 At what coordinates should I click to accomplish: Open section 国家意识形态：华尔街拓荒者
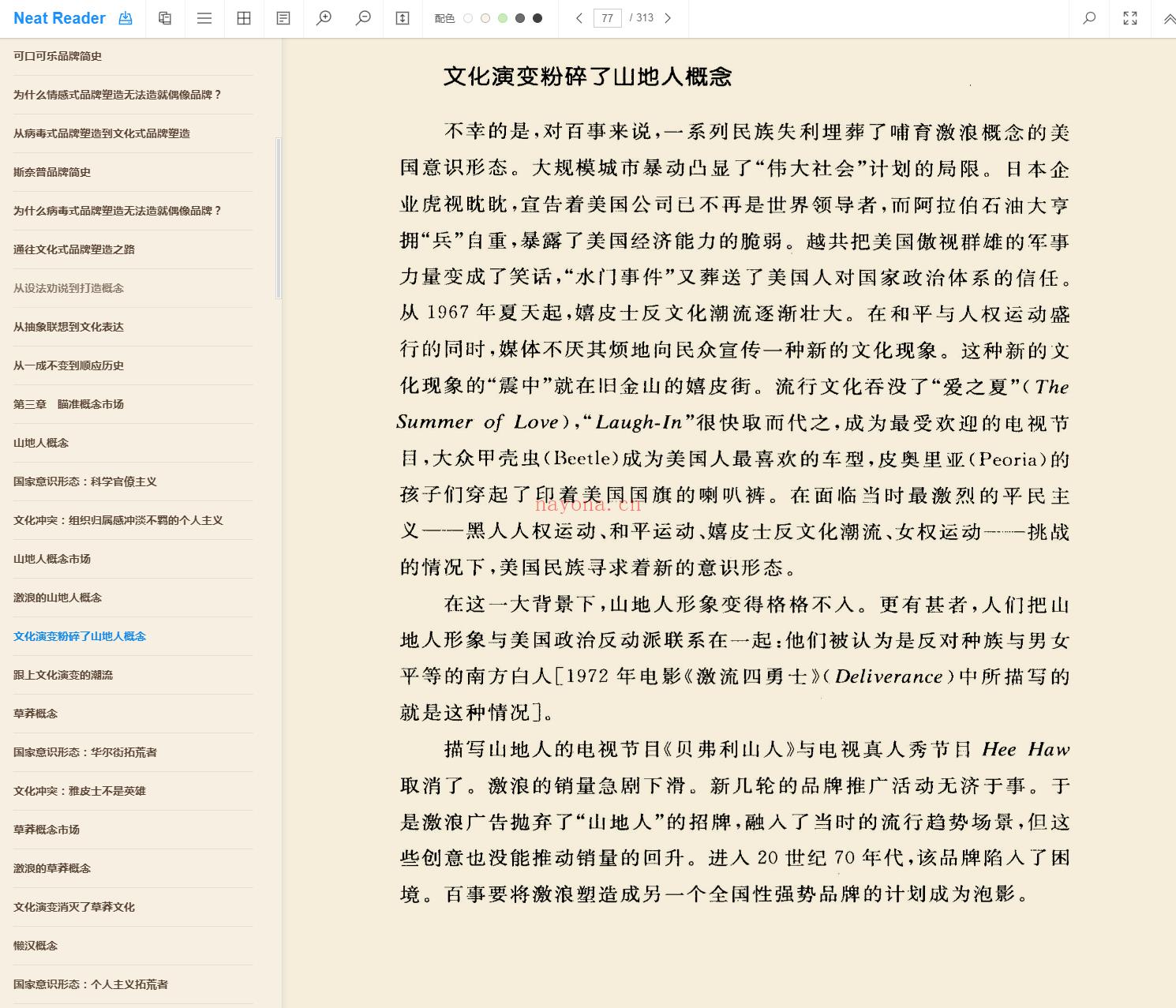click(x=85, y=752)
